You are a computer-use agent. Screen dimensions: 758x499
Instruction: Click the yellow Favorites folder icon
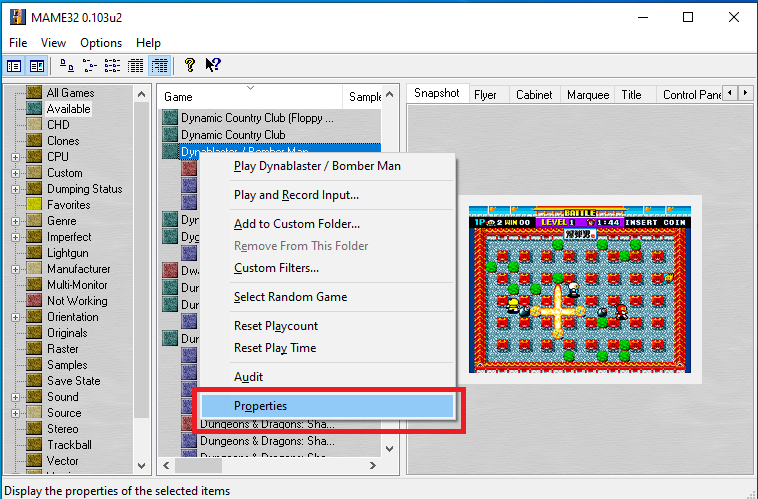click(x=34, y=205)
